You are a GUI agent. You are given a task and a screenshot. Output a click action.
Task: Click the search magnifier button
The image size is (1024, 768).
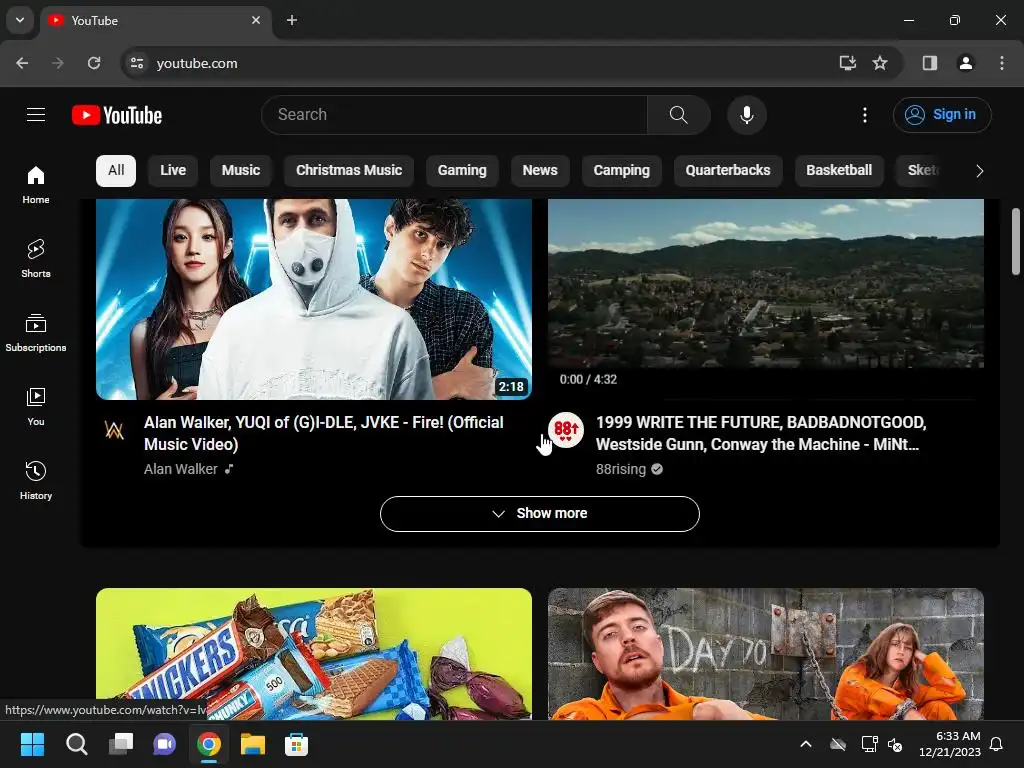679,115
